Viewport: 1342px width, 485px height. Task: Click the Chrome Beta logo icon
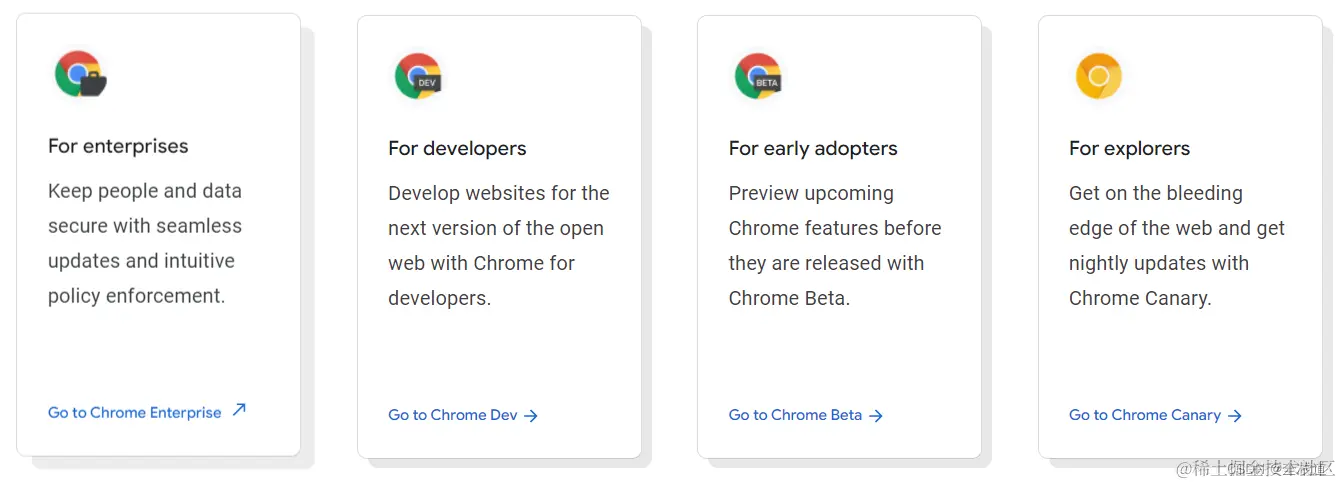759,76
